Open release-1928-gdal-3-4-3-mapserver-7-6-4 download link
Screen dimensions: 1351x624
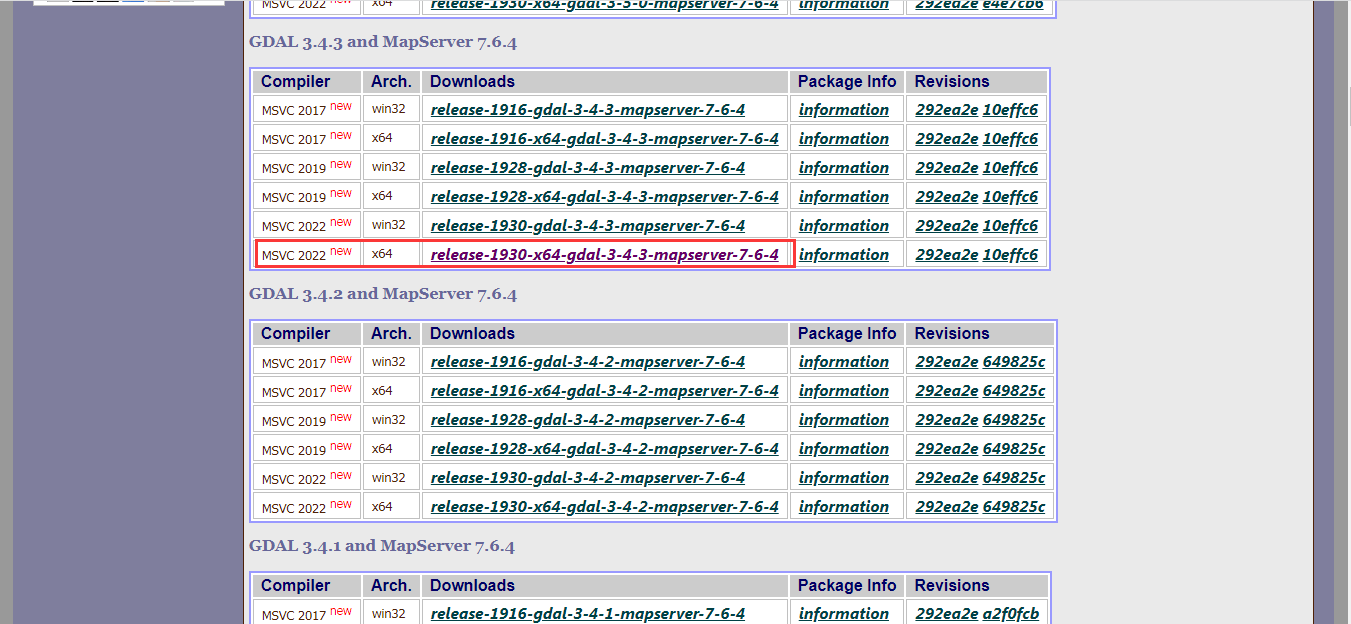pyautogui.click(x=588, y=168)
